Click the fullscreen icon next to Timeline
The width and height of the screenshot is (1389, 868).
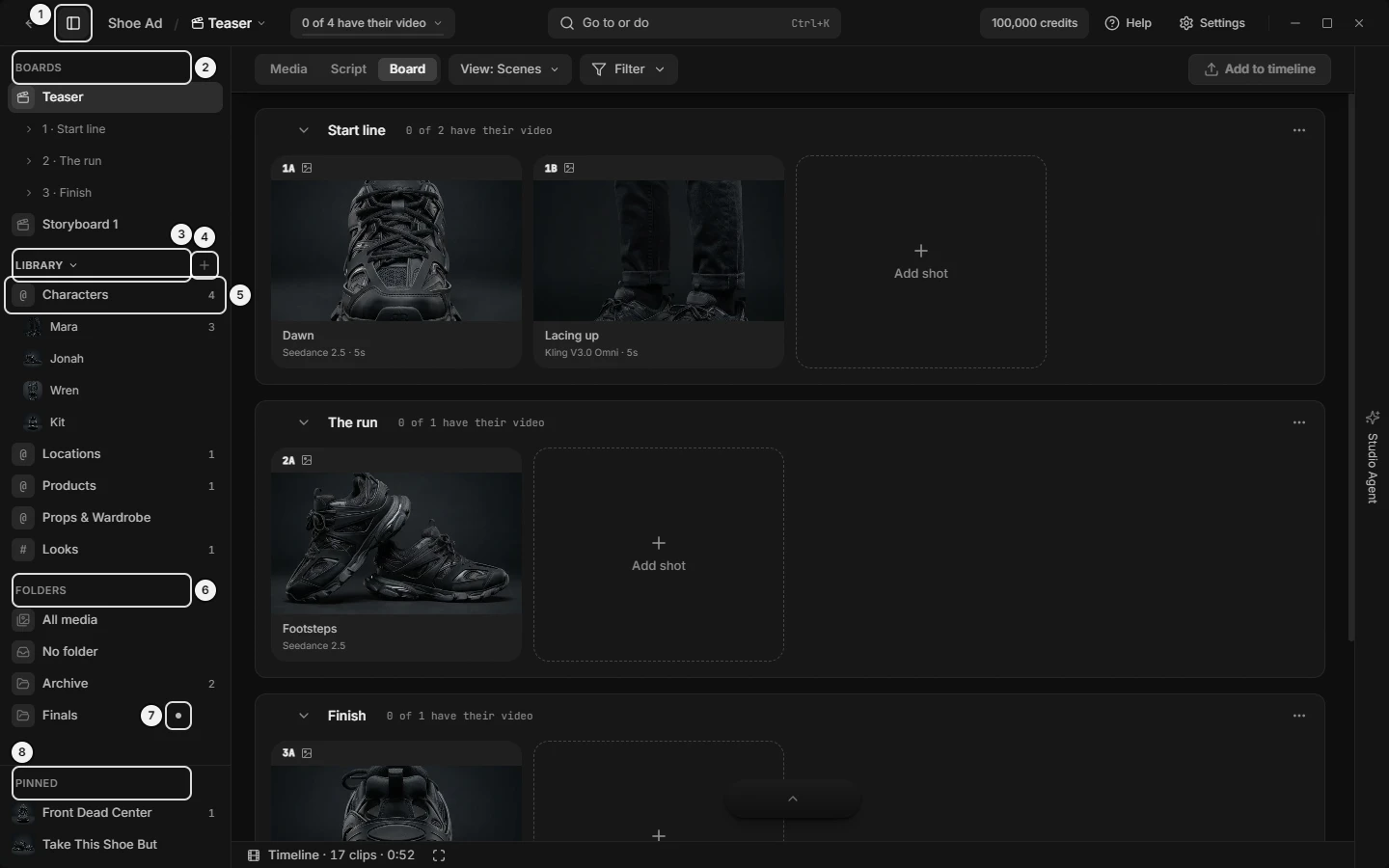[x=439, y=855]
